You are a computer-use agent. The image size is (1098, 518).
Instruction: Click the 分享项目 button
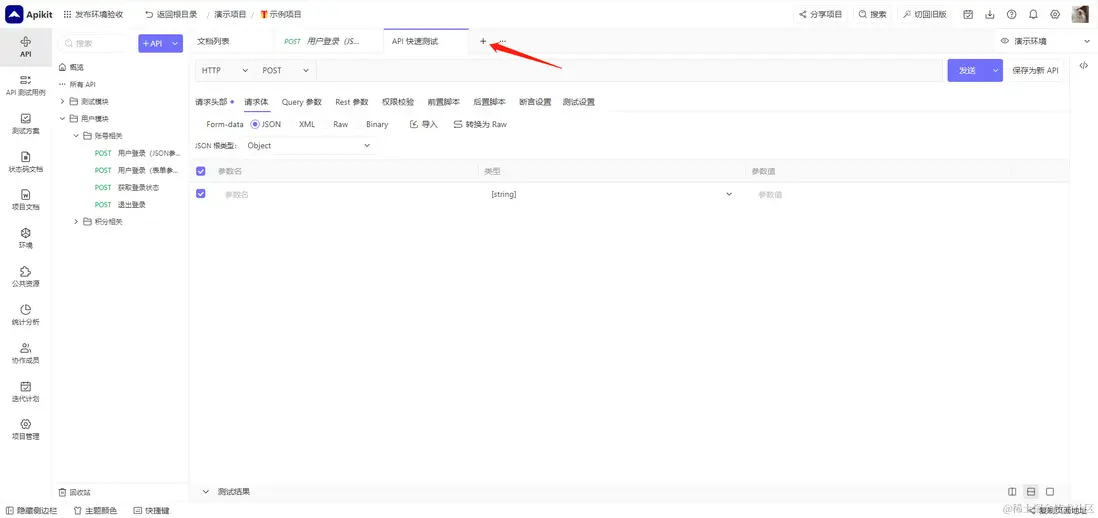pyautogui.click(x=821, y=14)
